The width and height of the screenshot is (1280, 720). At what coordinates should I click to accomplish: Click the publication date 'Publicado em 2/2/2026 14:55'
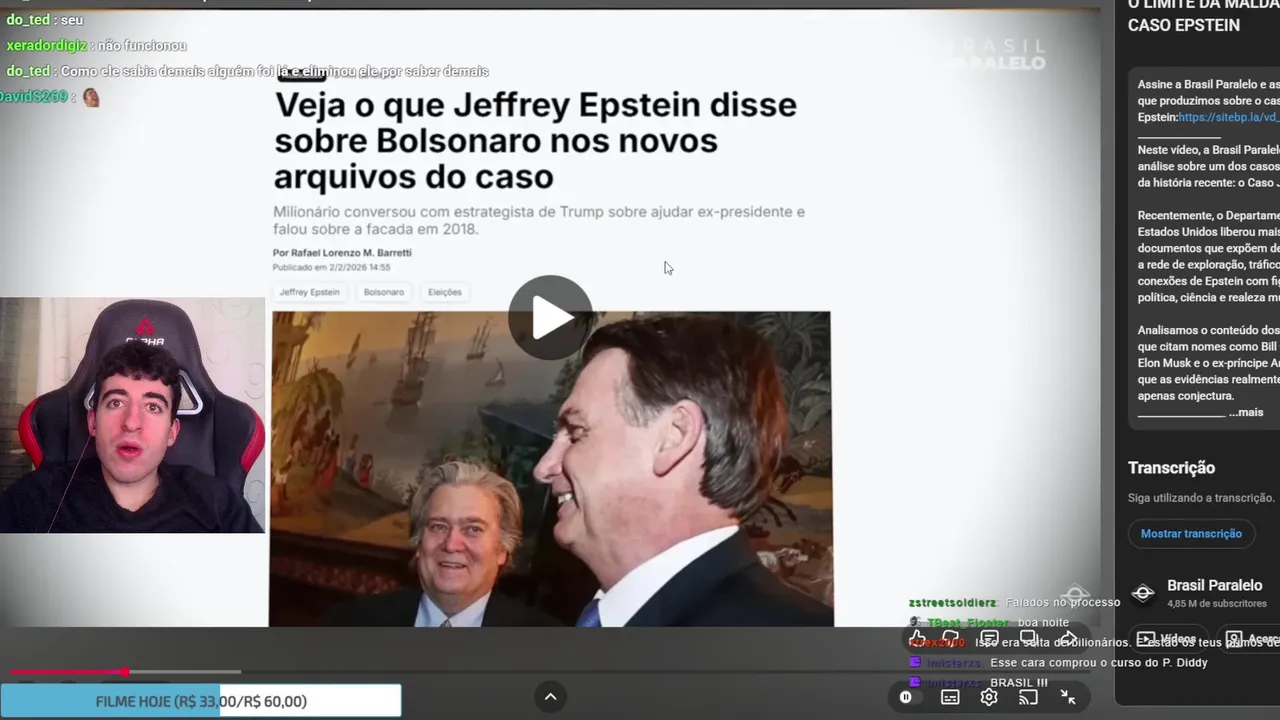(x=331, y=268)
